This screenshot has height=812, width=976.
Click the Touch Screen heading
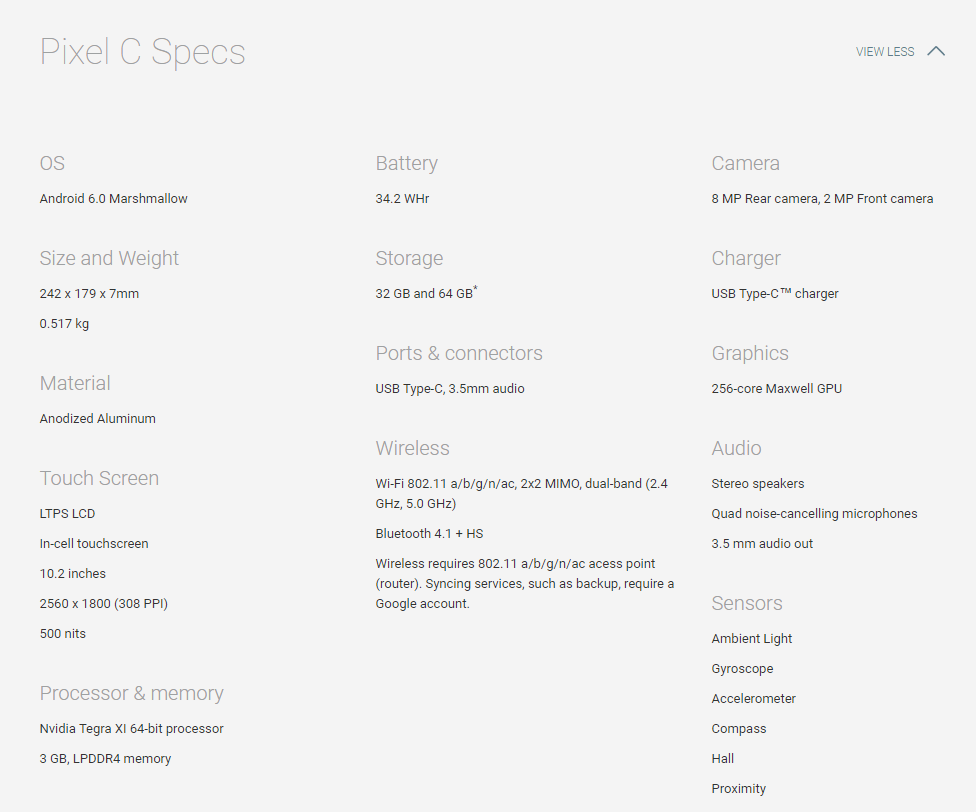(99, 478)
